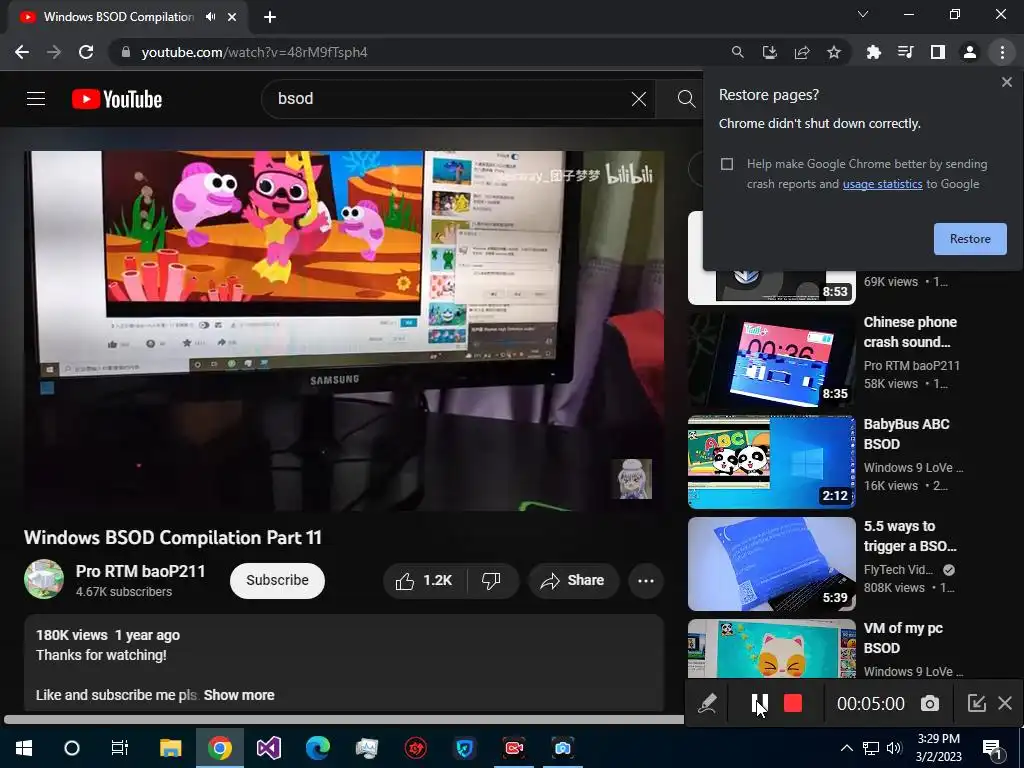Open File Explorer from the taskbar
This screenshot has height=768, width=1024.
(x=170, y=748)
